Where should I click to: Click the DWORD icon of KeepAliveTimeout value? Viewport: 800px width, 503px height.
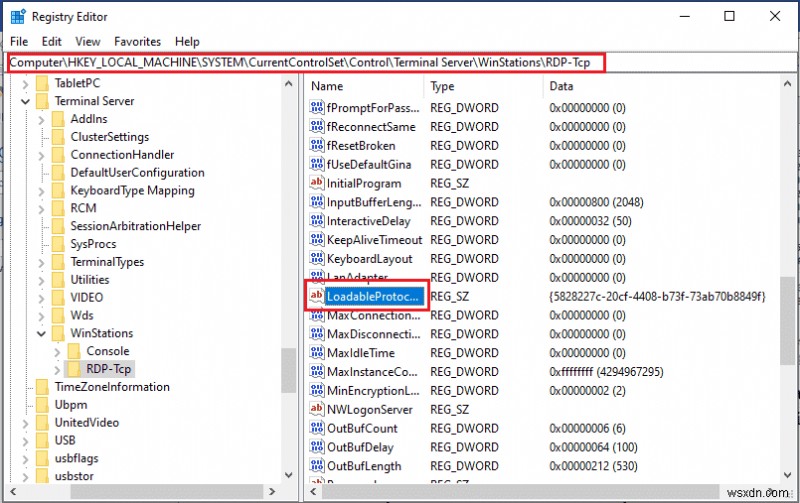pos(317,240)
